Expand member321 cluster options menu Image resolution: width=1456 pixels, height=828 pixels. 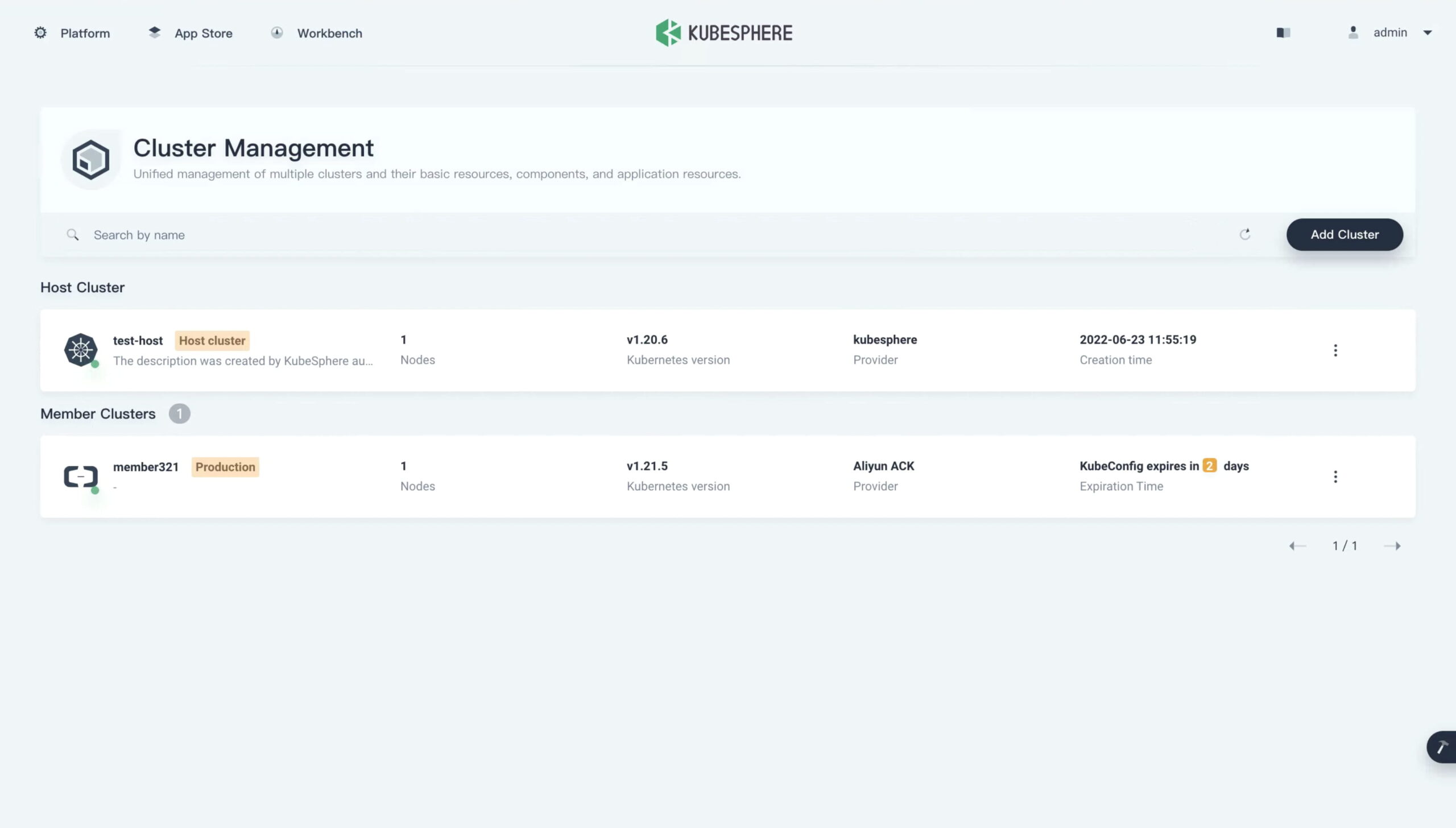pos(1335,476)
